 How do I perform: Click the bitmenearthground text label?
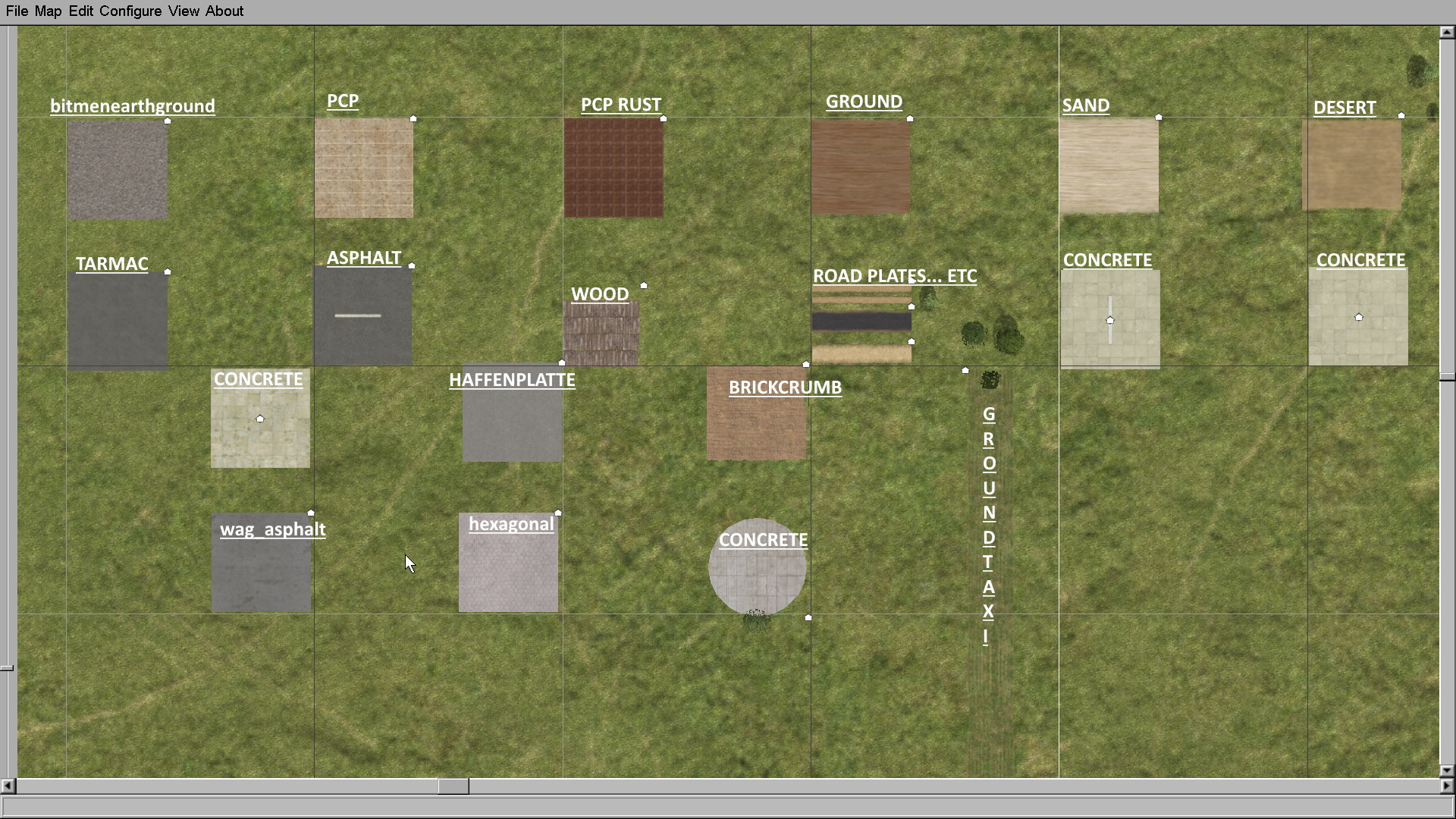coord(133,106)
